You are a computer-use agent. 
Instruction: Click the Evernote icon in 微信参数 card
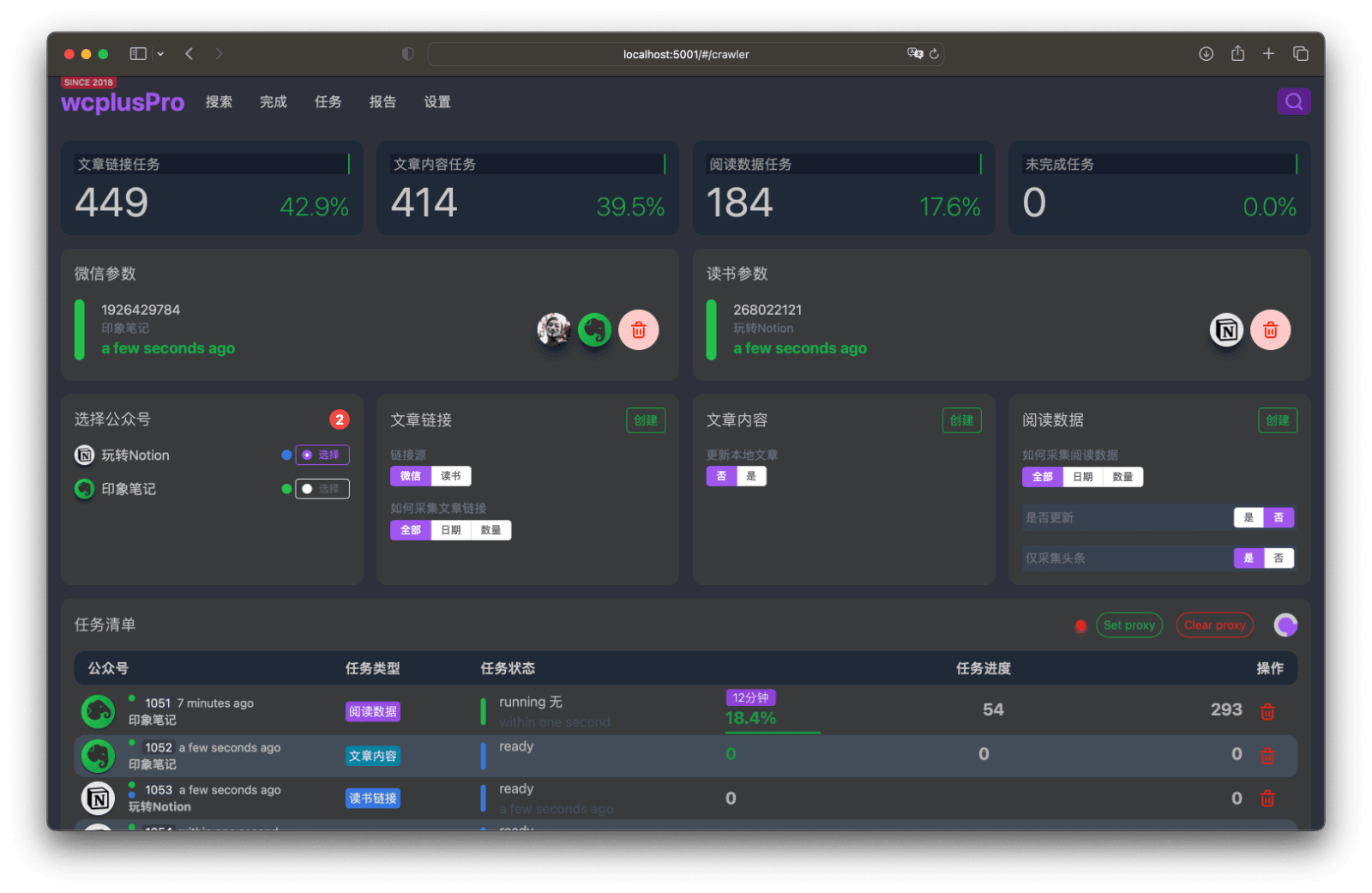[595, 329]
